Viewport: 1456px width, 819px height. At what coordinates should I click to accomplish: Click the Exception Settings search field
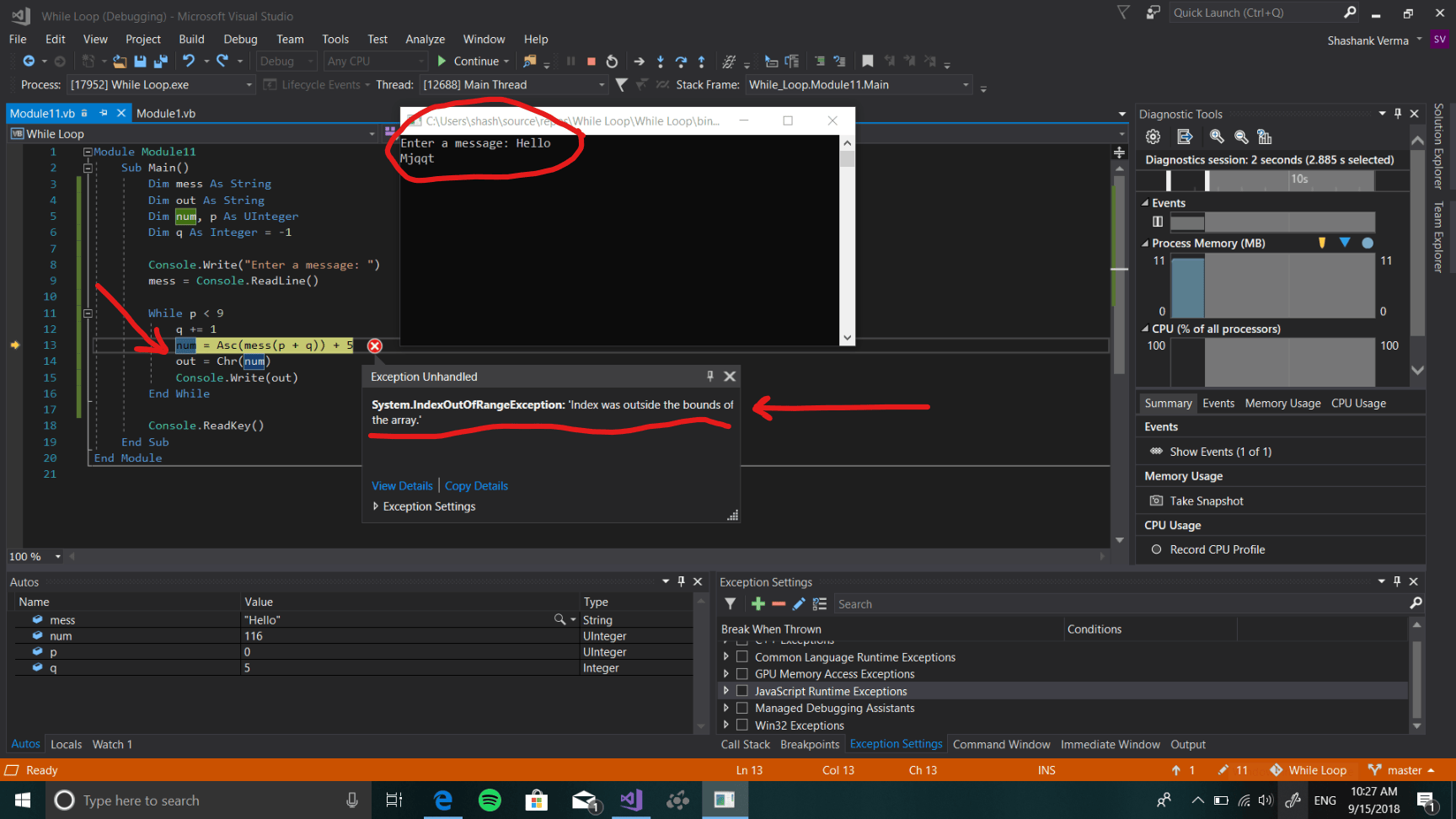(1121, 604)
